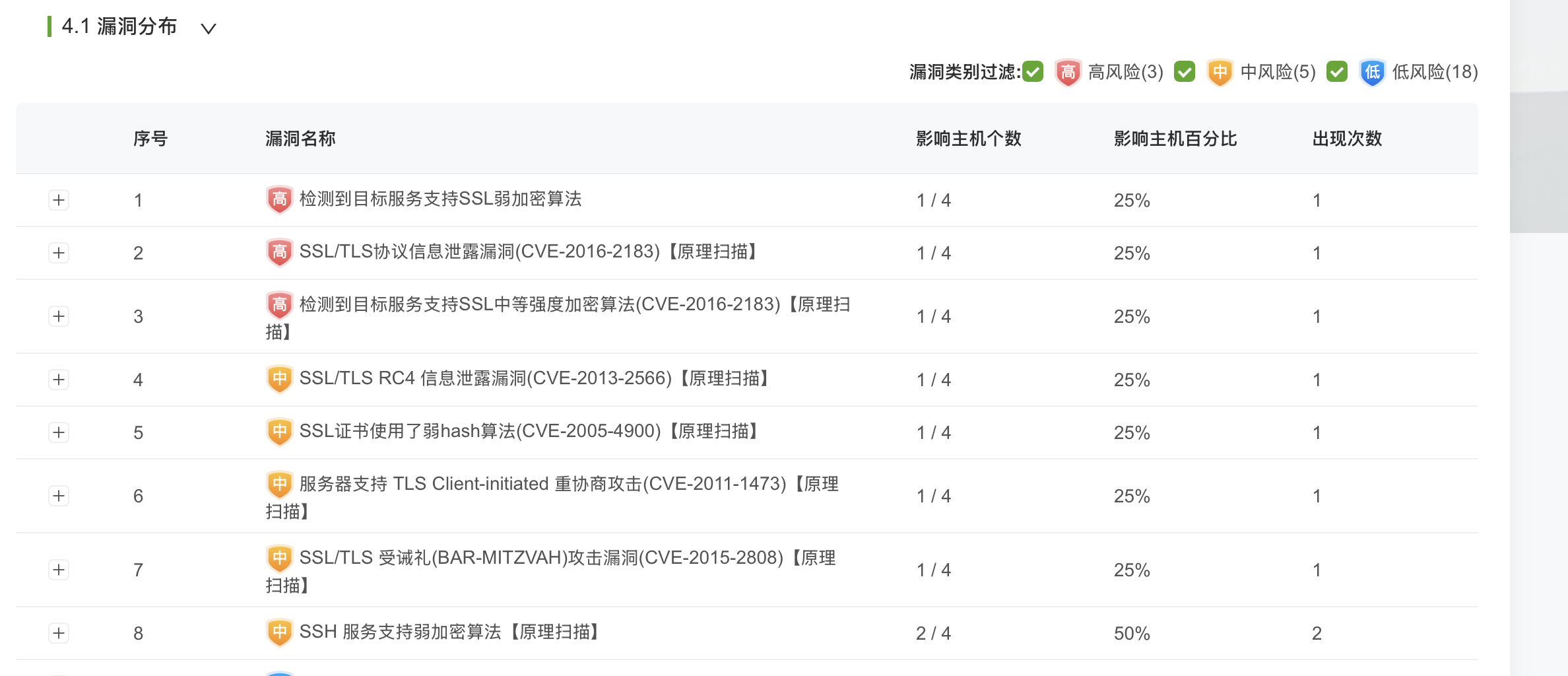
Task: Click the high-risk badge on row 2
Action: point(279,252)
